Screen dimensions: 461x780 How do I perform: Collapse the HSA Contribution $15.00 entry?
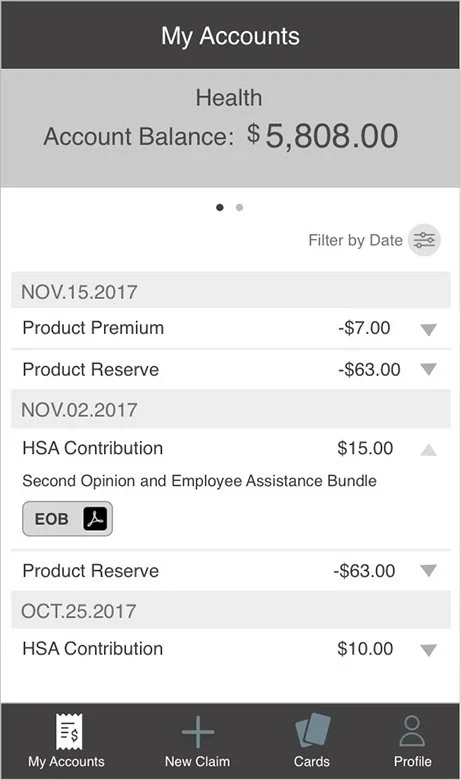tap(428, 450)
